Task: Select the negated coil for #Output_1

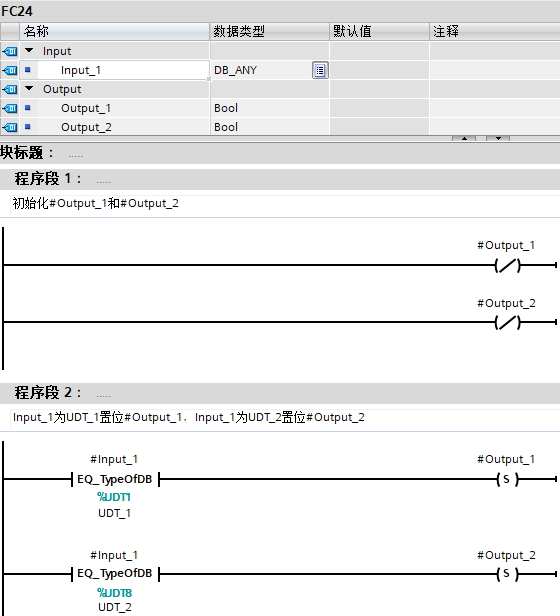Action: [x=507, y=266]
